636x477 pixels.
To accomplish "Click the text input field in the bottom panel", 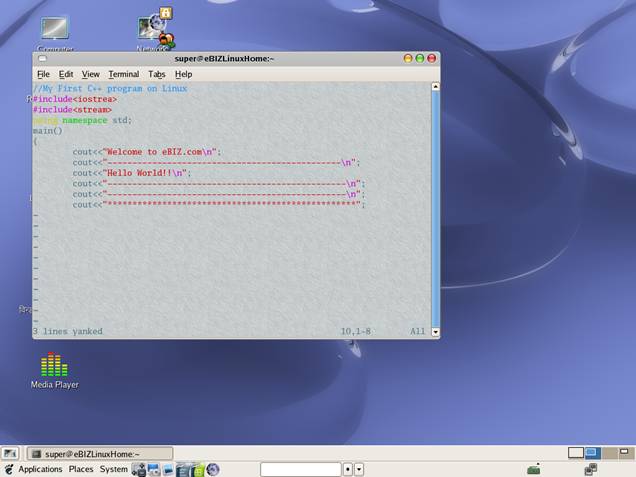I will point(300,469).
